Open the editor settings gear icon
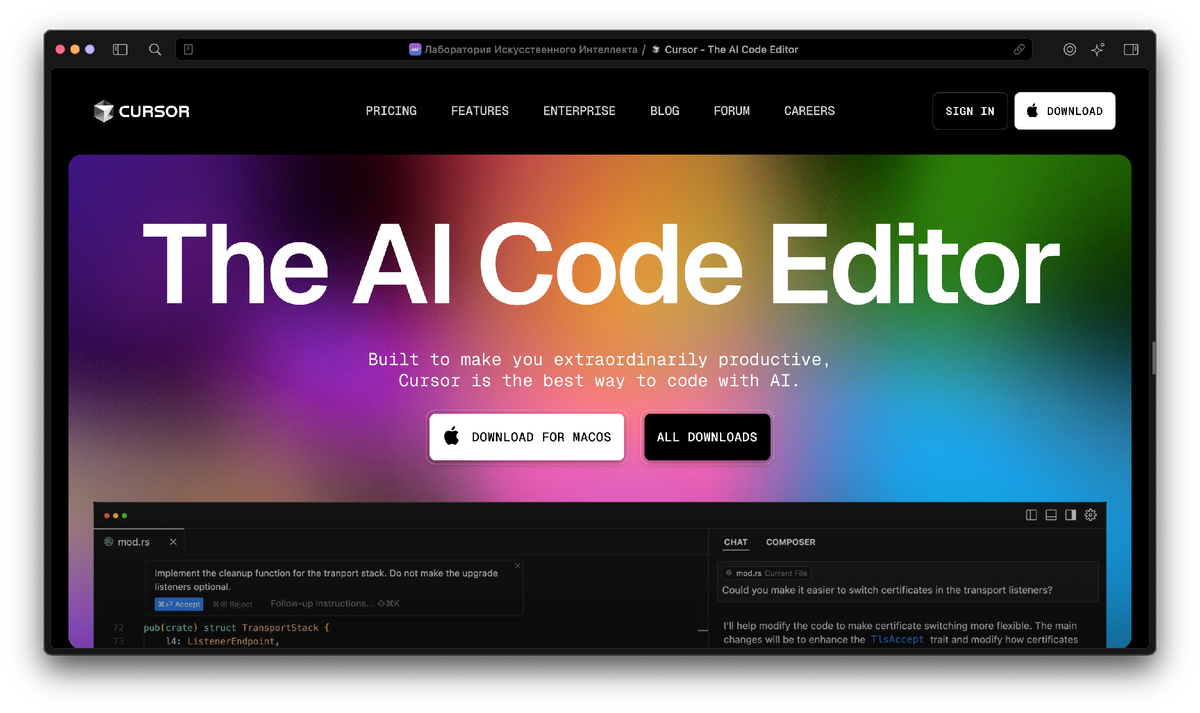1200x713 pixels. 1091,515
